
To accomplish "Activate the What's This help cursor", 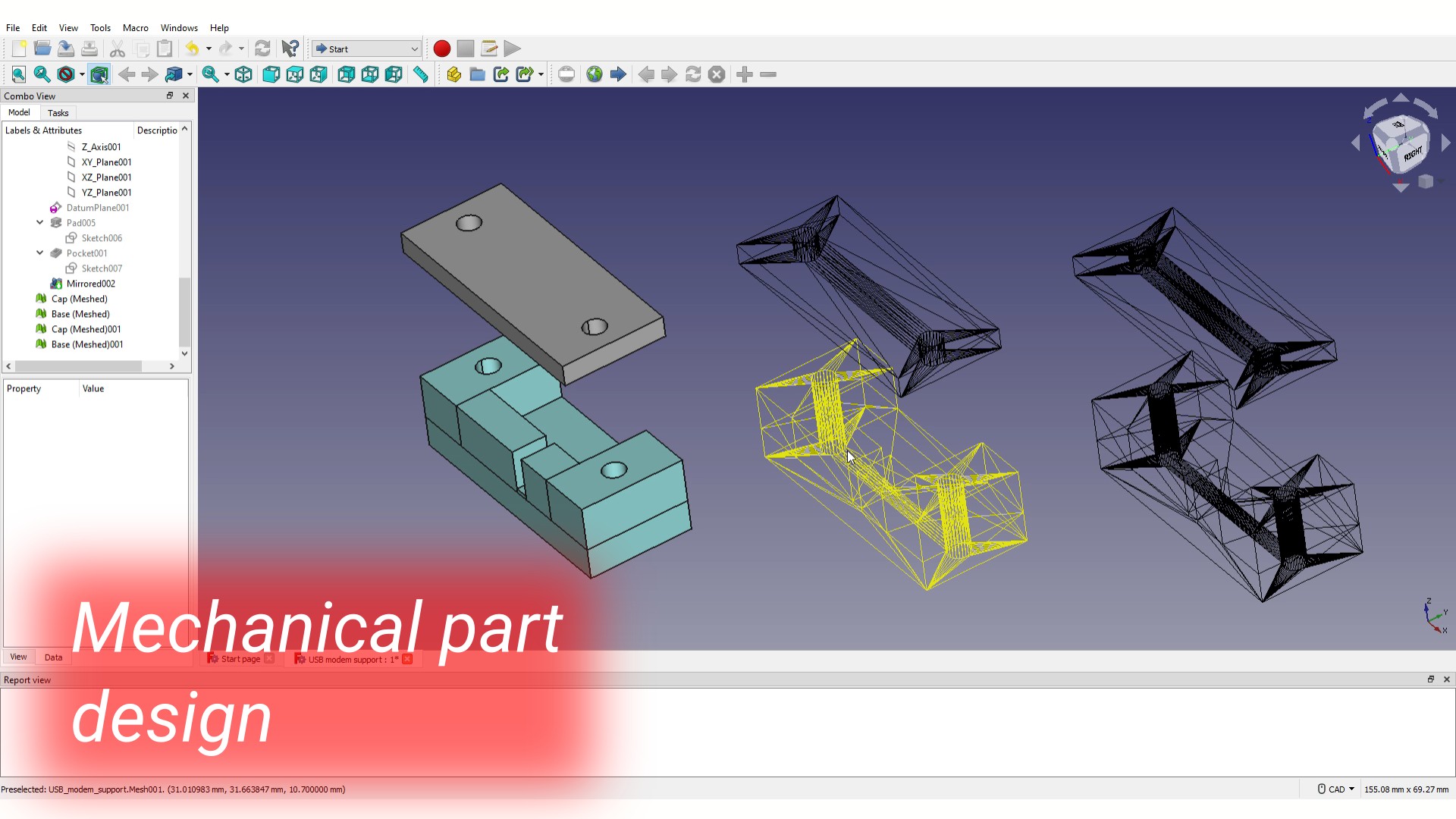I will coord(290,49).
